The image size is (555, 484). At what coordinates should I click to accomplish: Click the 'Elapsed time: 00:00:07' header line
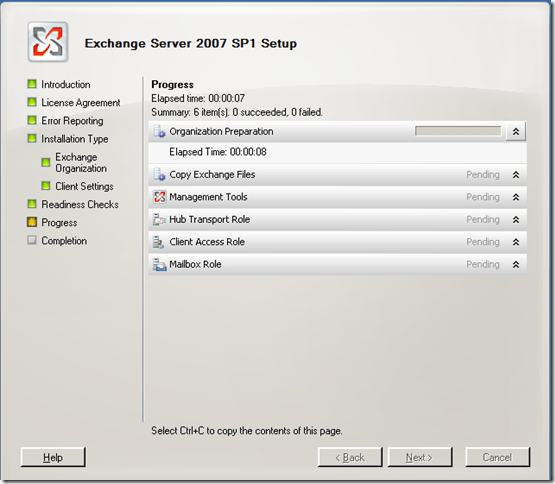[x=198, y=98]
